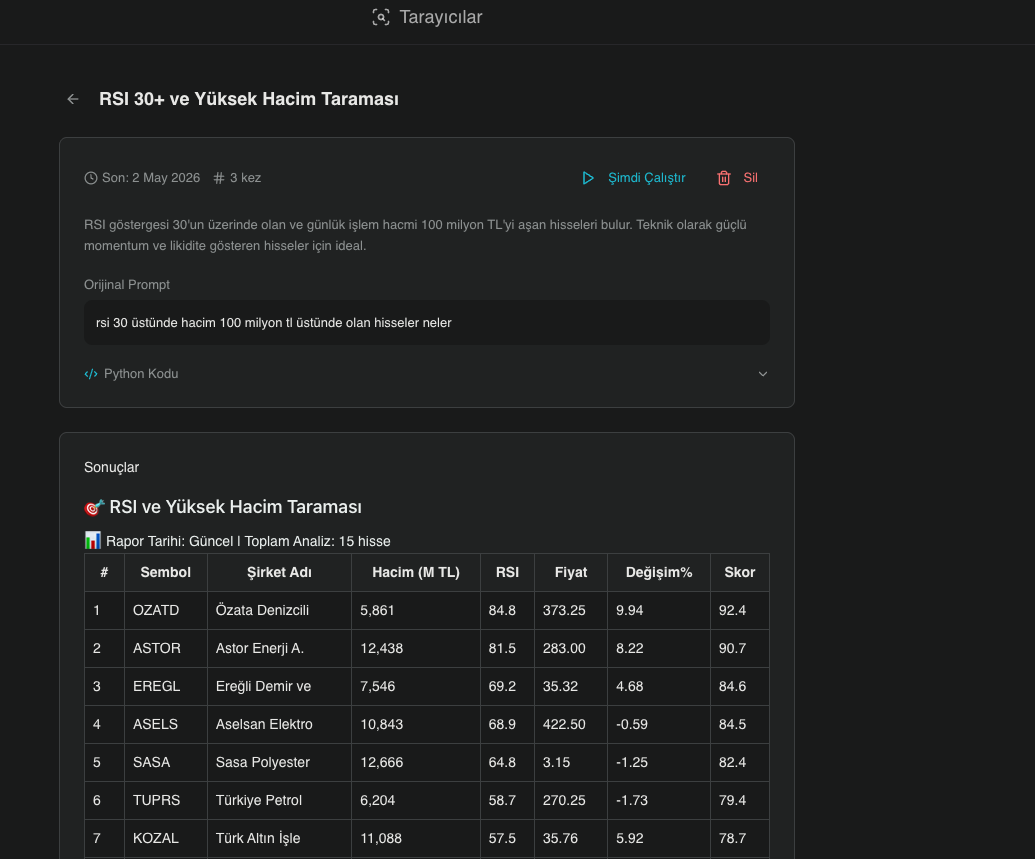The image size is (1035, 859).
Task: Click the target emoji in results title
Action: pos(94,508)
